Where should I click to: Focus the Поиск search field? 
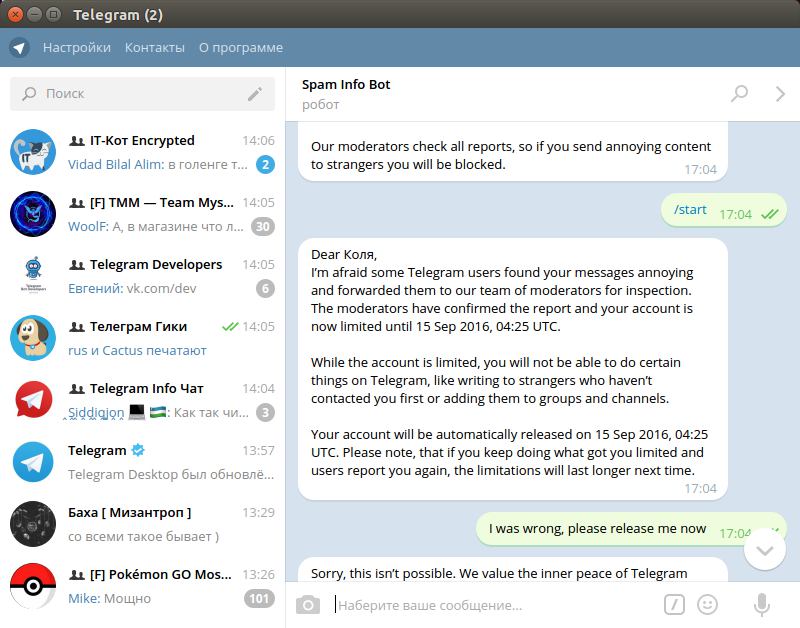tap(142, 94)
